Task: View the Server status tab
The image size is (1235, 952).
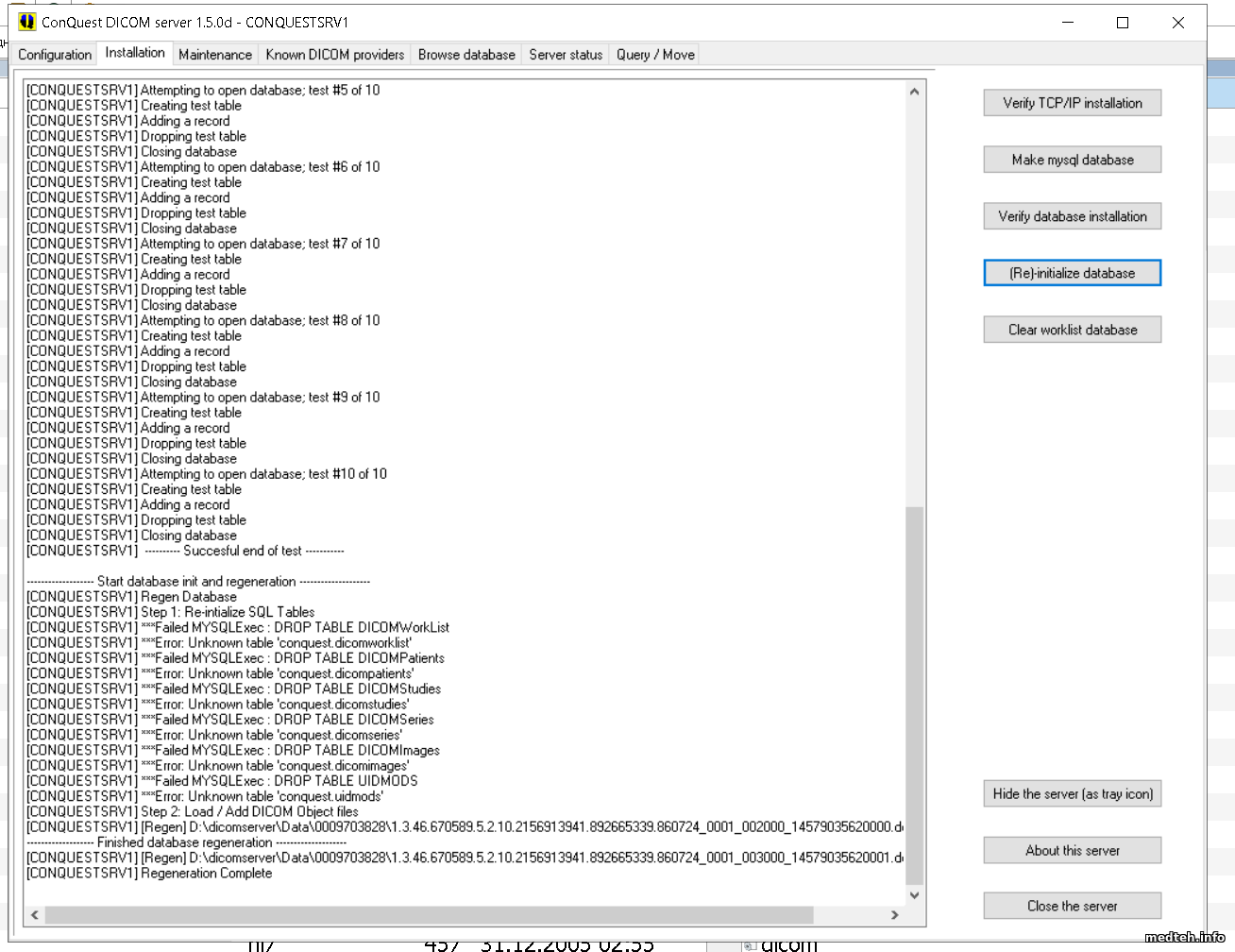Action: [566, 55]
